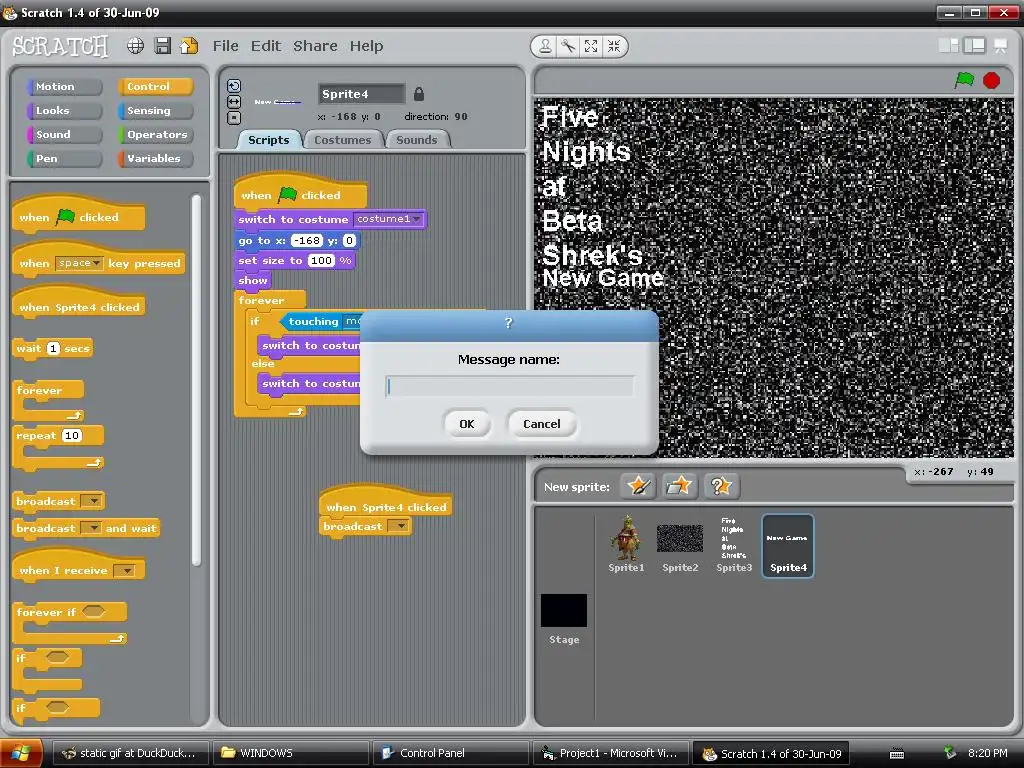Viewport: 1024px width, 768px height.
Task: Toggle the sprite drag lock icon
Action: (419, 94)
